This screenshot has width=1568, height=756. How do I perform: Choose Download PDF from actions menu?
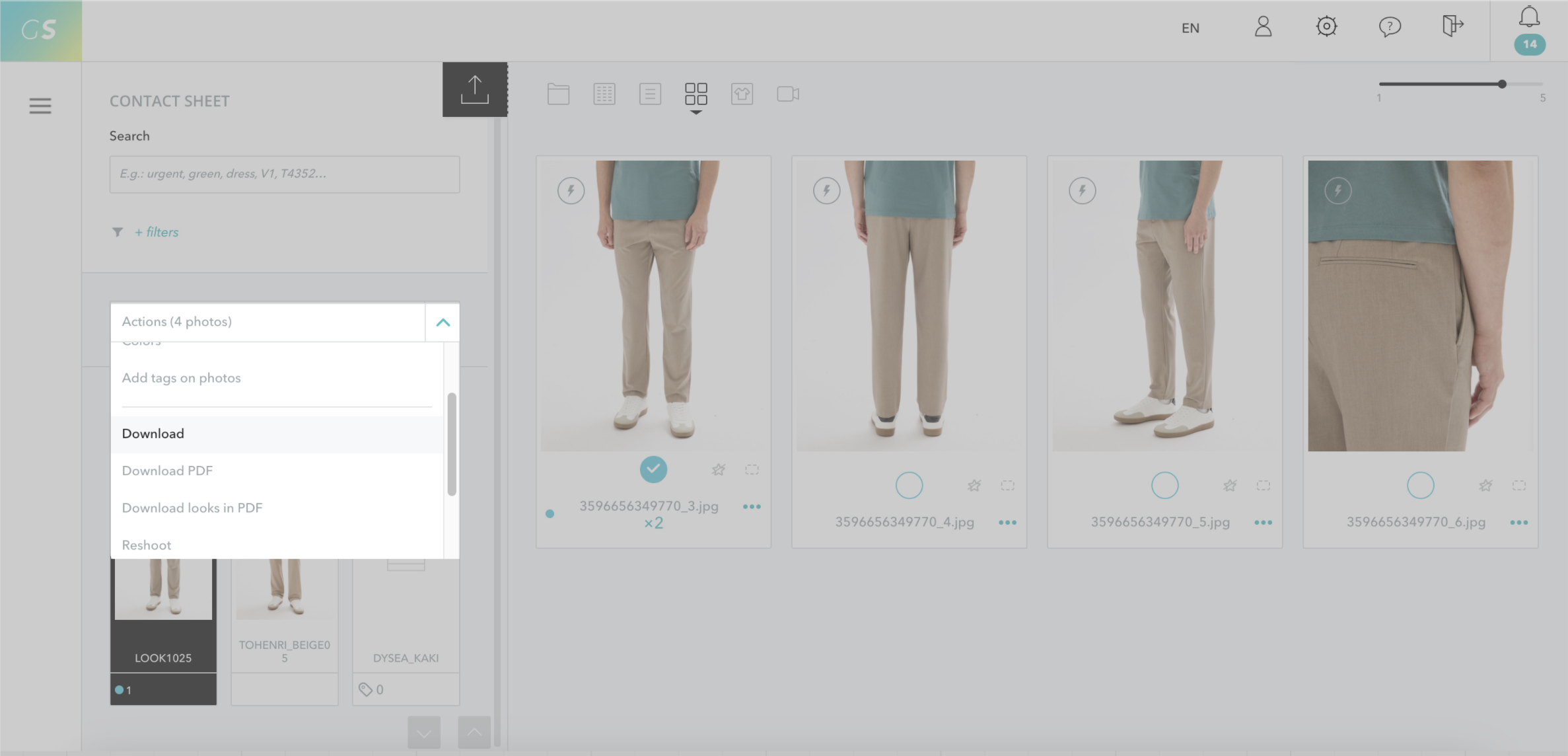point(167,471)
